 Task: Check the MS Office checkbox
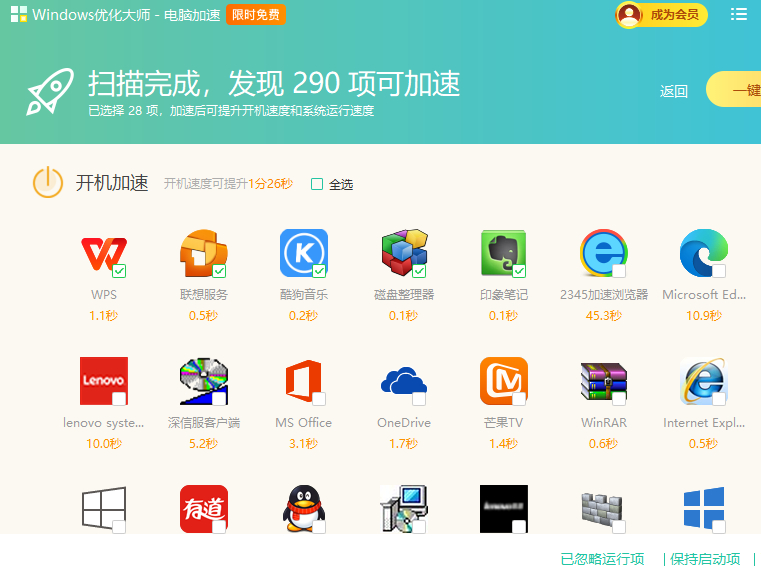[319, 399]
